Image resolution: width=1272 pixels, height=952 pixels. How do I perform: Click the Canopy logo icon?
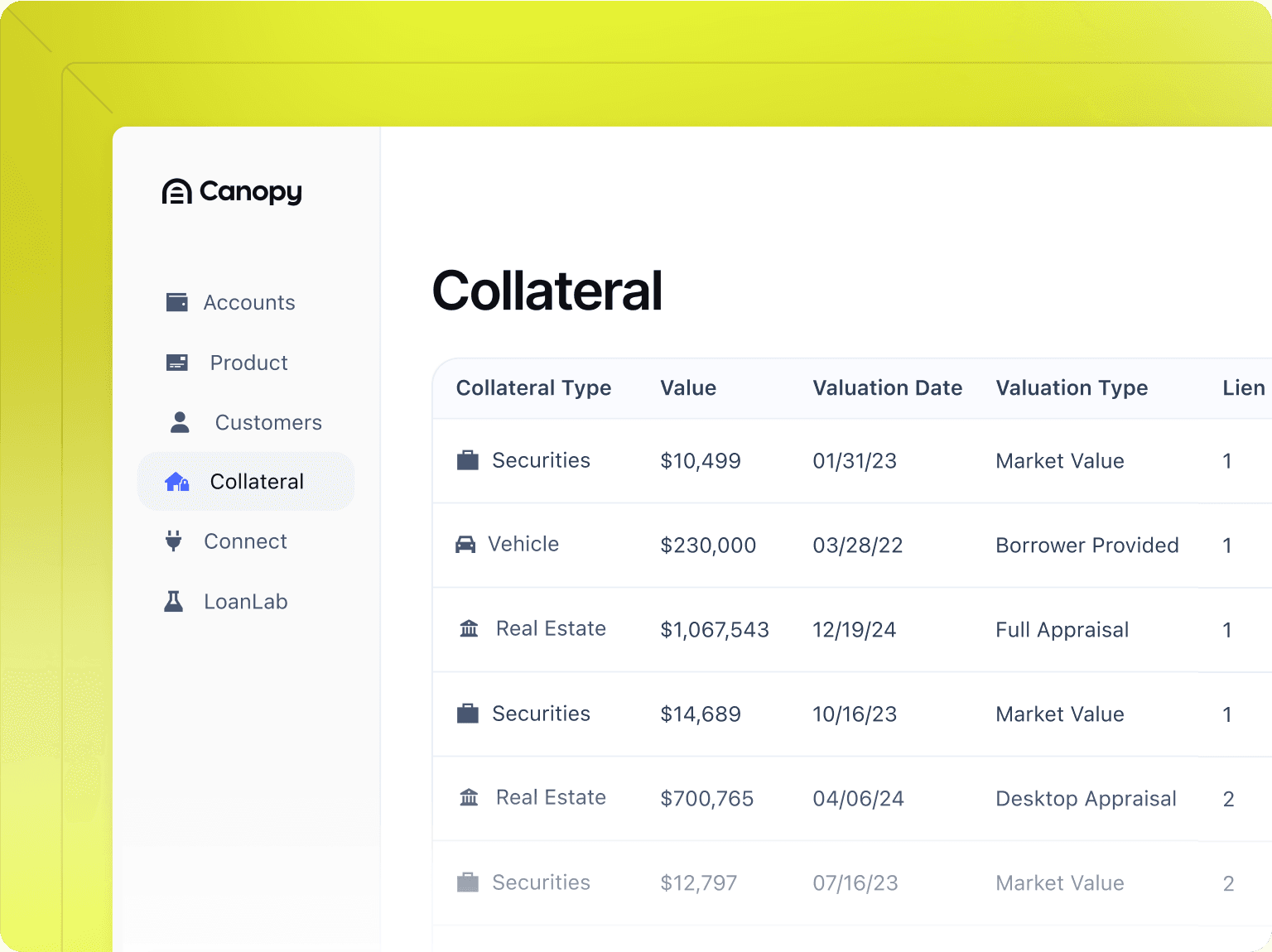coord(176,191)
